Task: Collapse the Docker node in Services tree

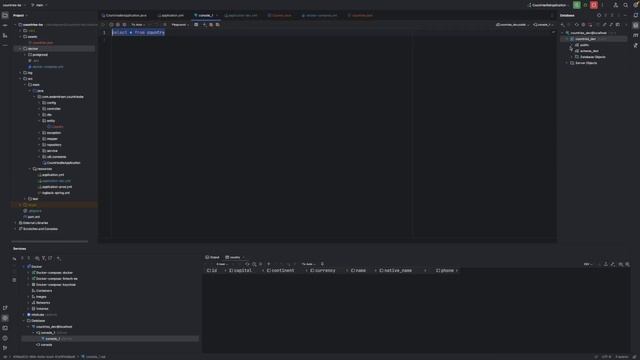Action: 23,267
